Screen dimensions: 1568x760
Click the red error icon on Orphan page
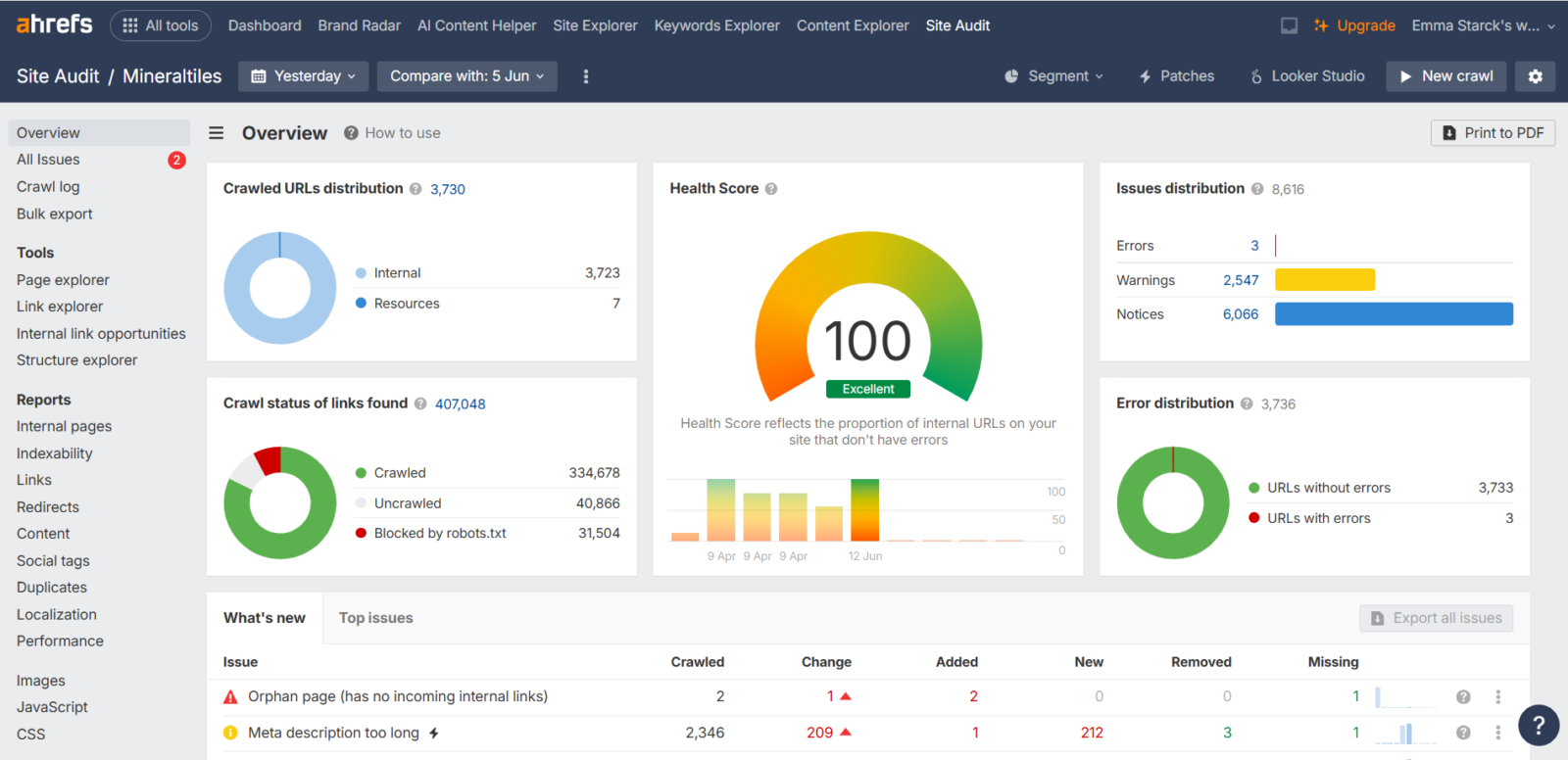click(230, 697)
